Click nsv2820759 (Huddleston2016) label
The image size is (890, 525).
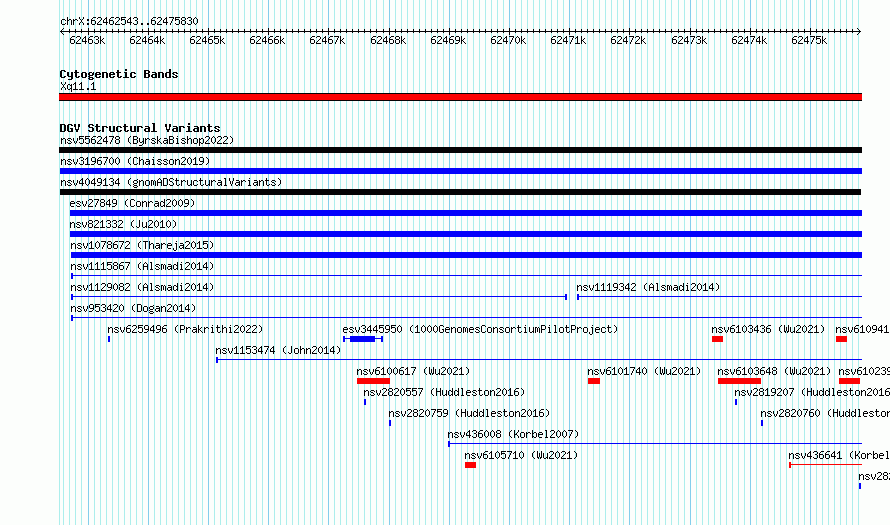click(469, 413)
